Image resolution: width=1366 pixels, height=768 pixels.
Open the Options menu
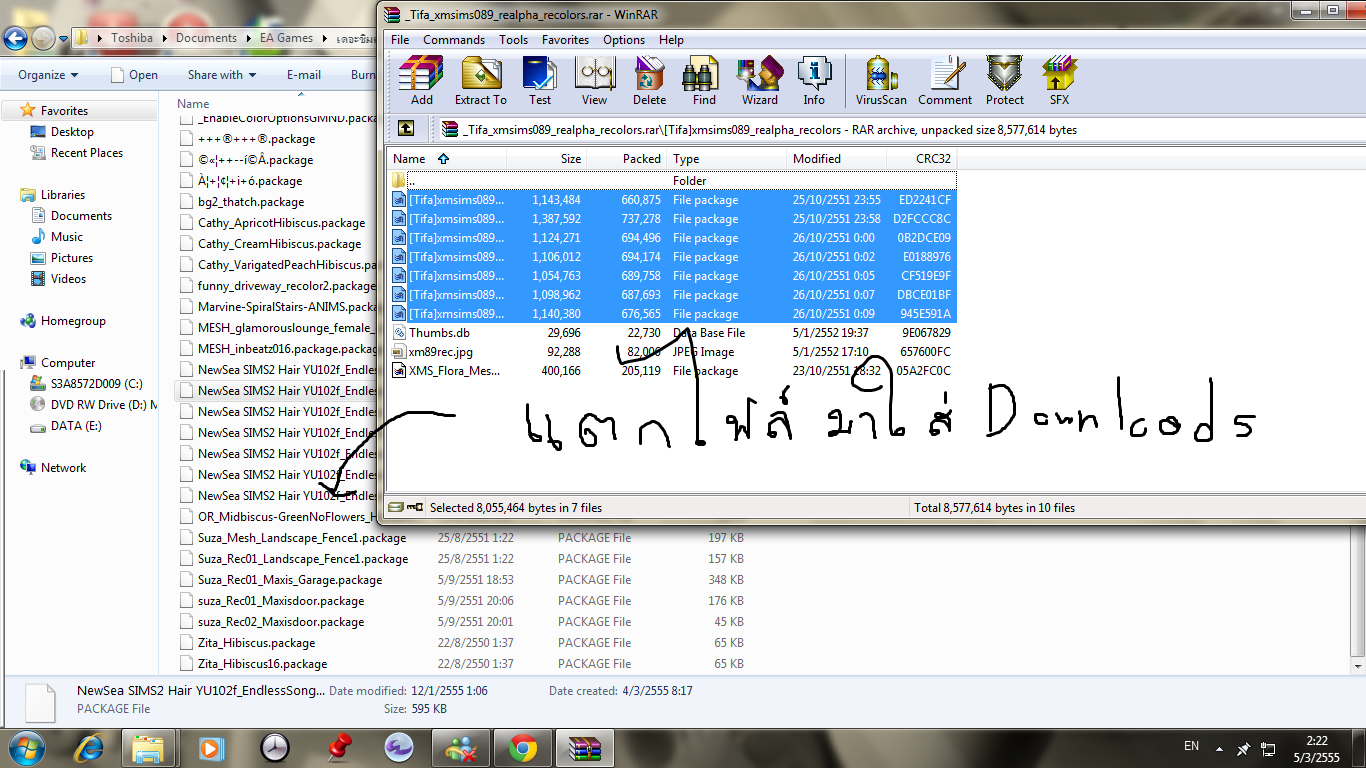pyautogui.click(x=624, y=40)
